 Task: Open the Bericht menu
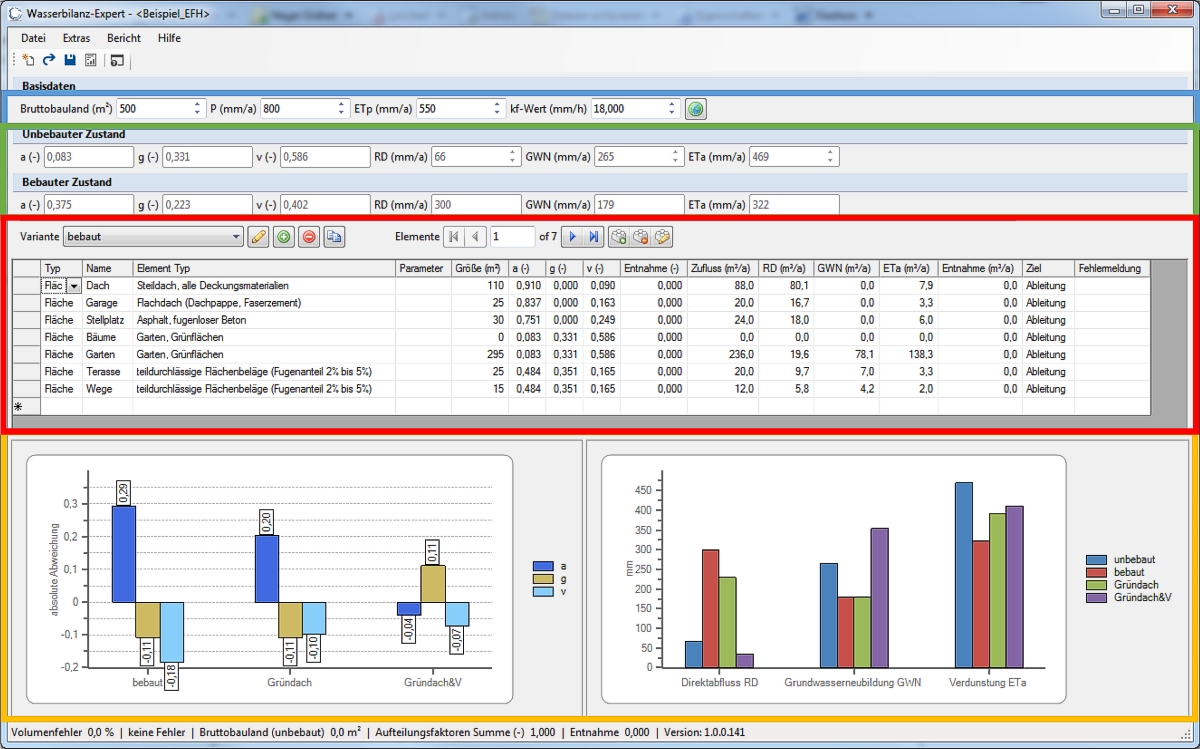[124, 38]
